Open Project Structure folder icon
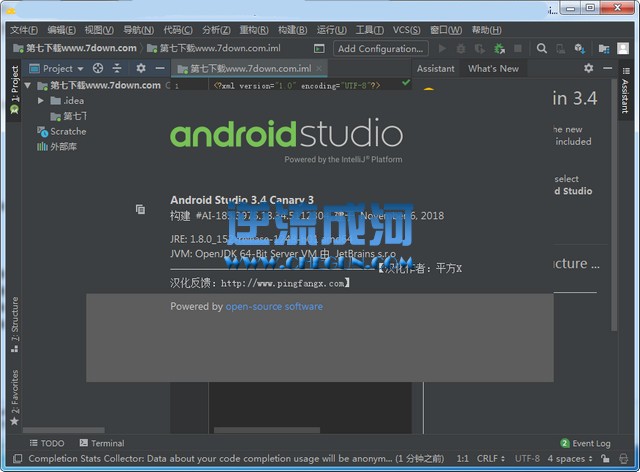Screen dimensions: 640x472 [604, 49]
